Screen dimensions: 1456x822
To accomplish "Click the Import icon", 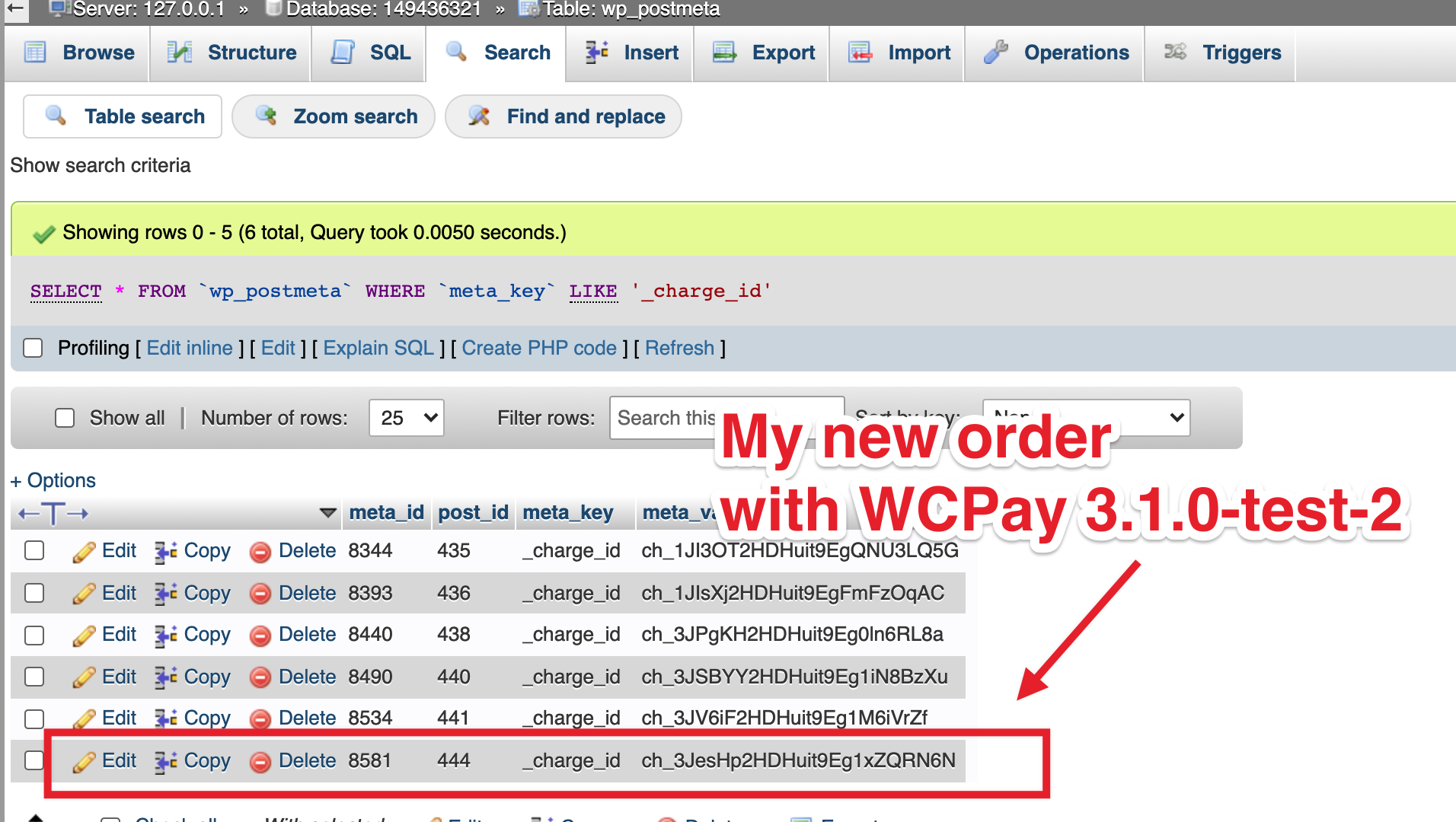I will coord(861,53).
